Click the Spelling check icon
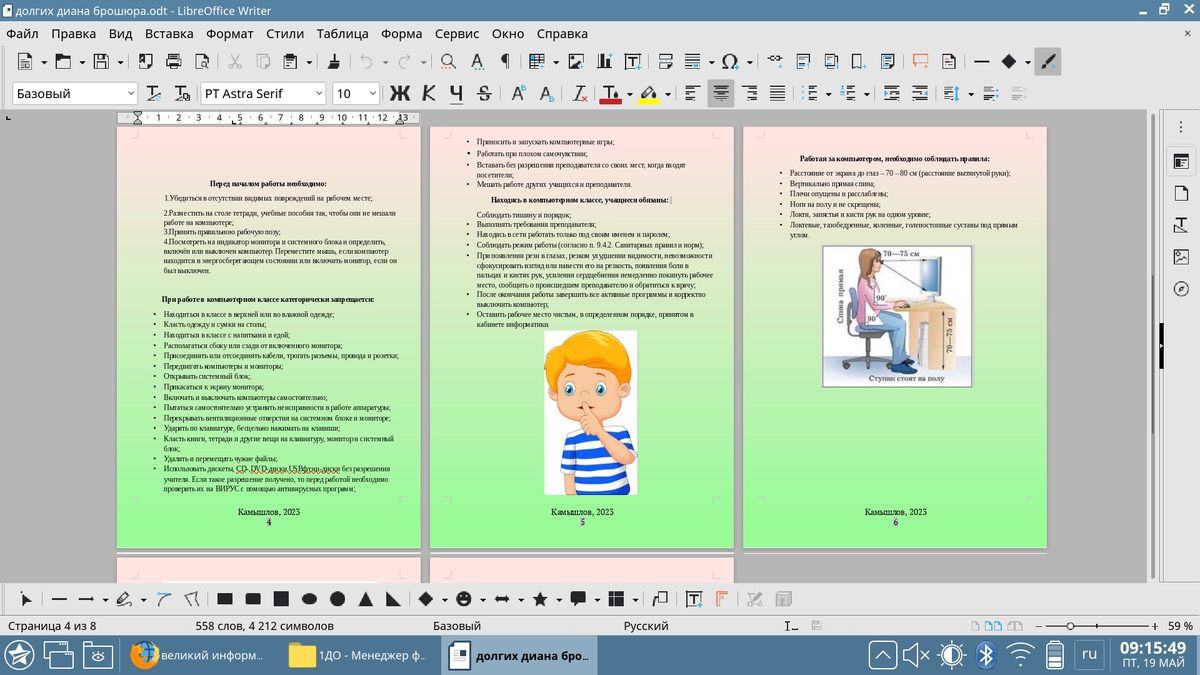1200x675 pixels. (477, 62)
